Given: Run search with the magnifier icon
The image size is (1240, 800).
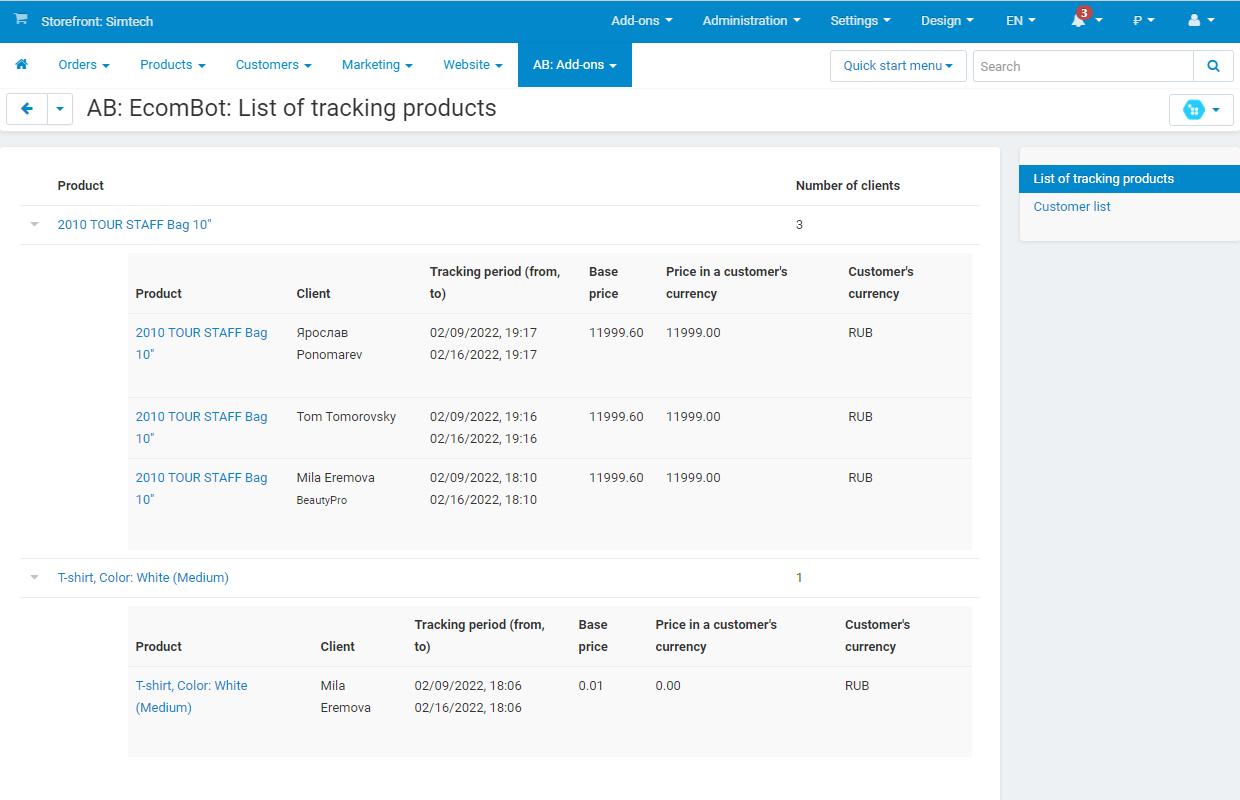Looking at the screenshot, I should [1213, 65].
